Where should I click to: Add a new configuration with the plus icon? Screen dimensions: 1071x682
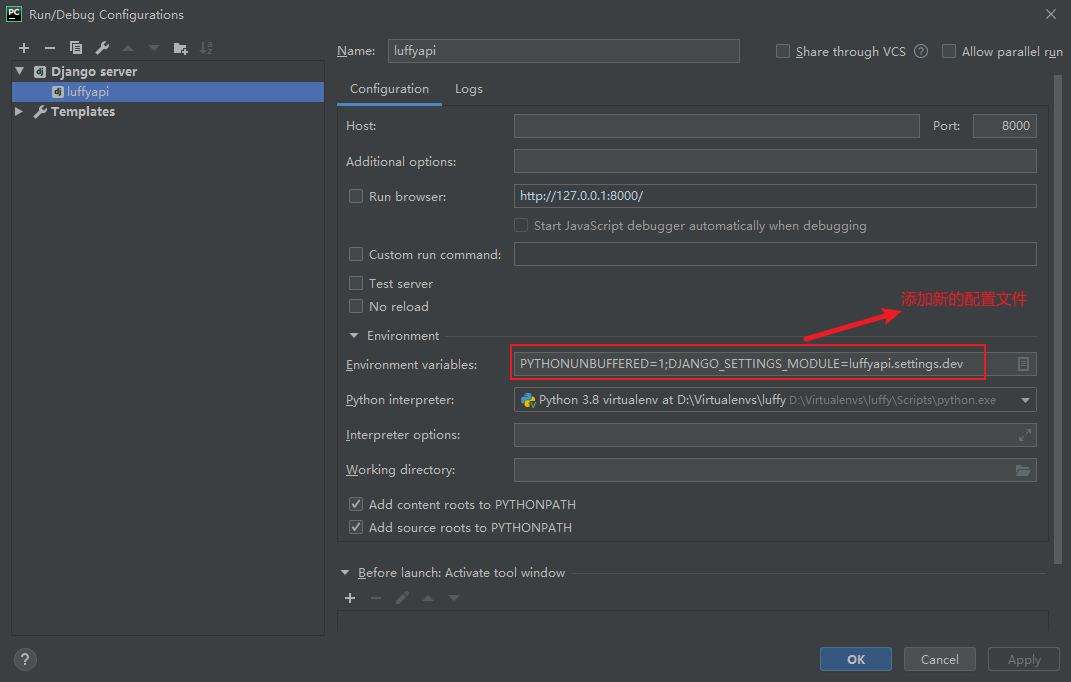point(24,48)
